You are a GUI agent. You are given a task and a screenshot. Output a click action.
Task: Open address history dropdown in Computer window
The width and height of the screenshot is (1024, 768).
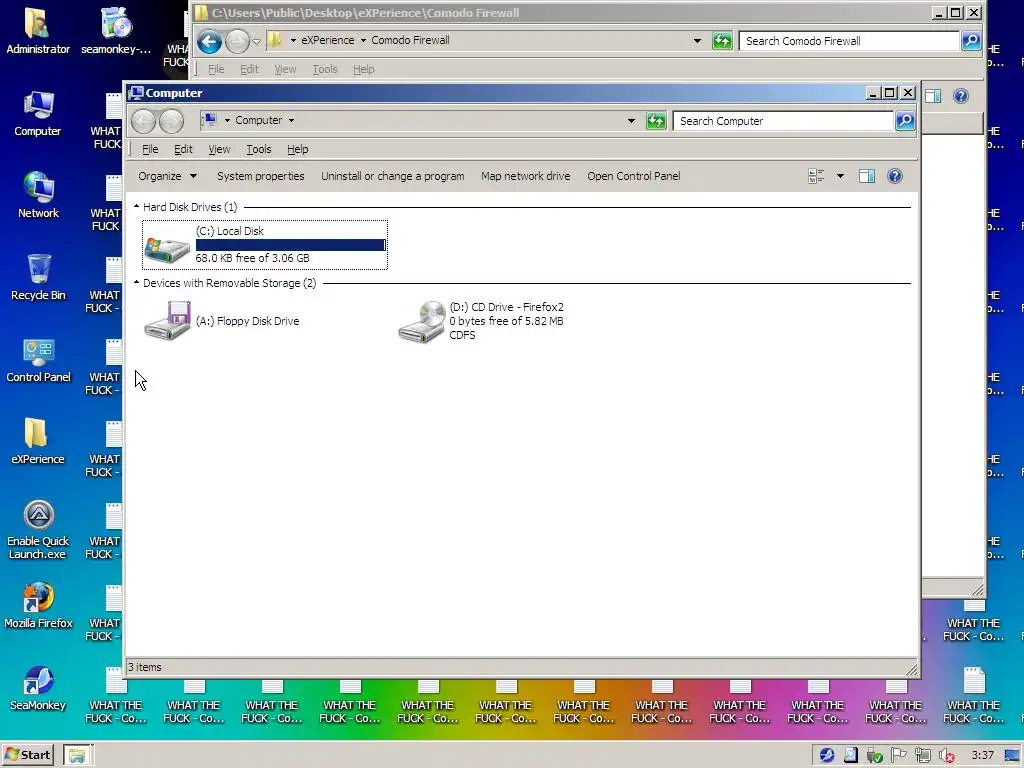[x=631, y=121]
